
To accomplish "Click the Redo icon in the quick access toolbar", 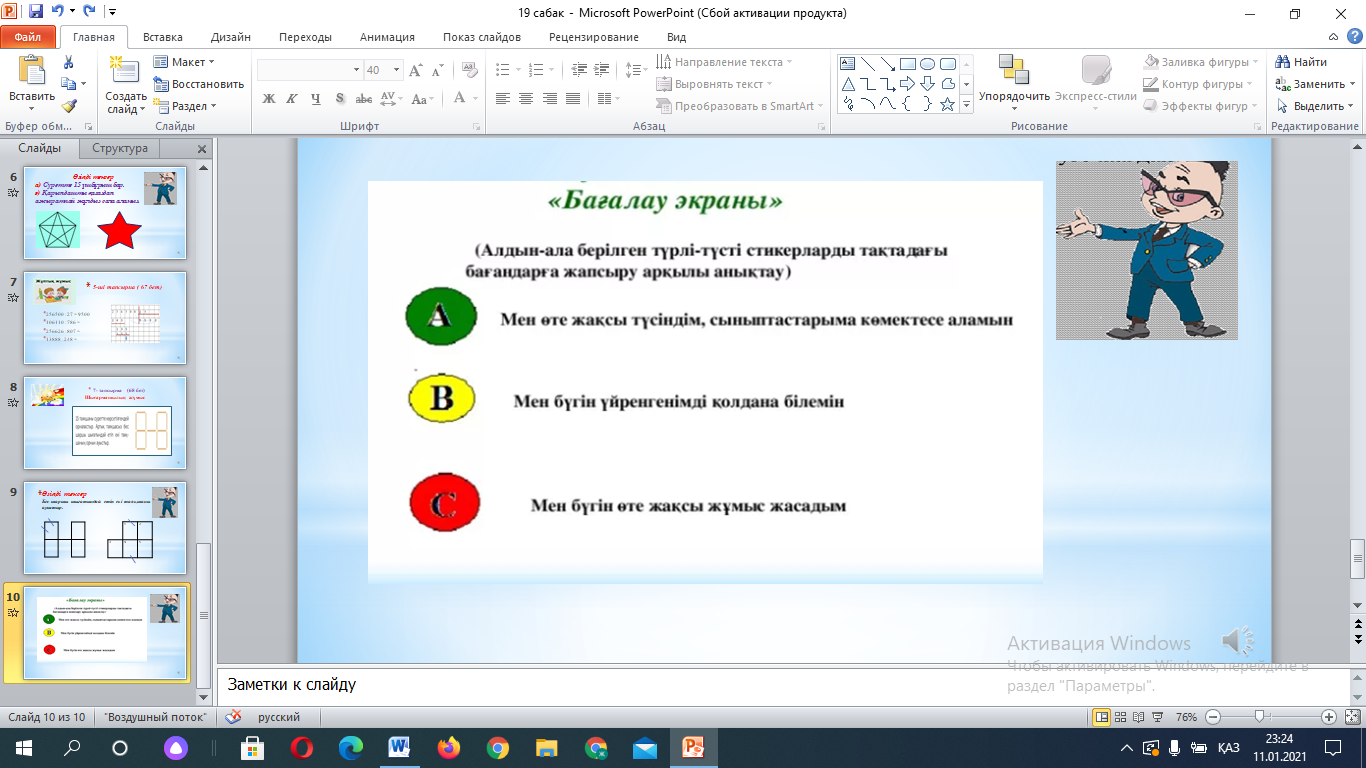I will [89, 13].
